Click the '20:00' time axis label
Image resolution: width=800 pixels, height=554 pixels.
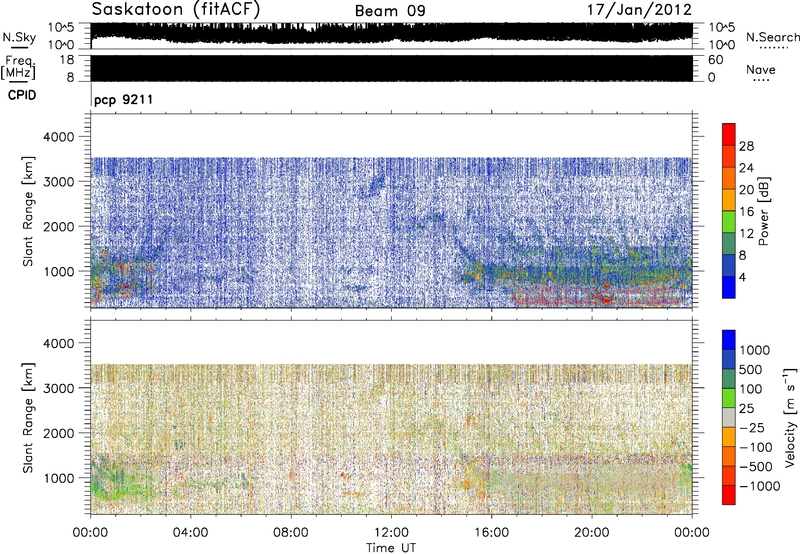[x=591, y=533]
